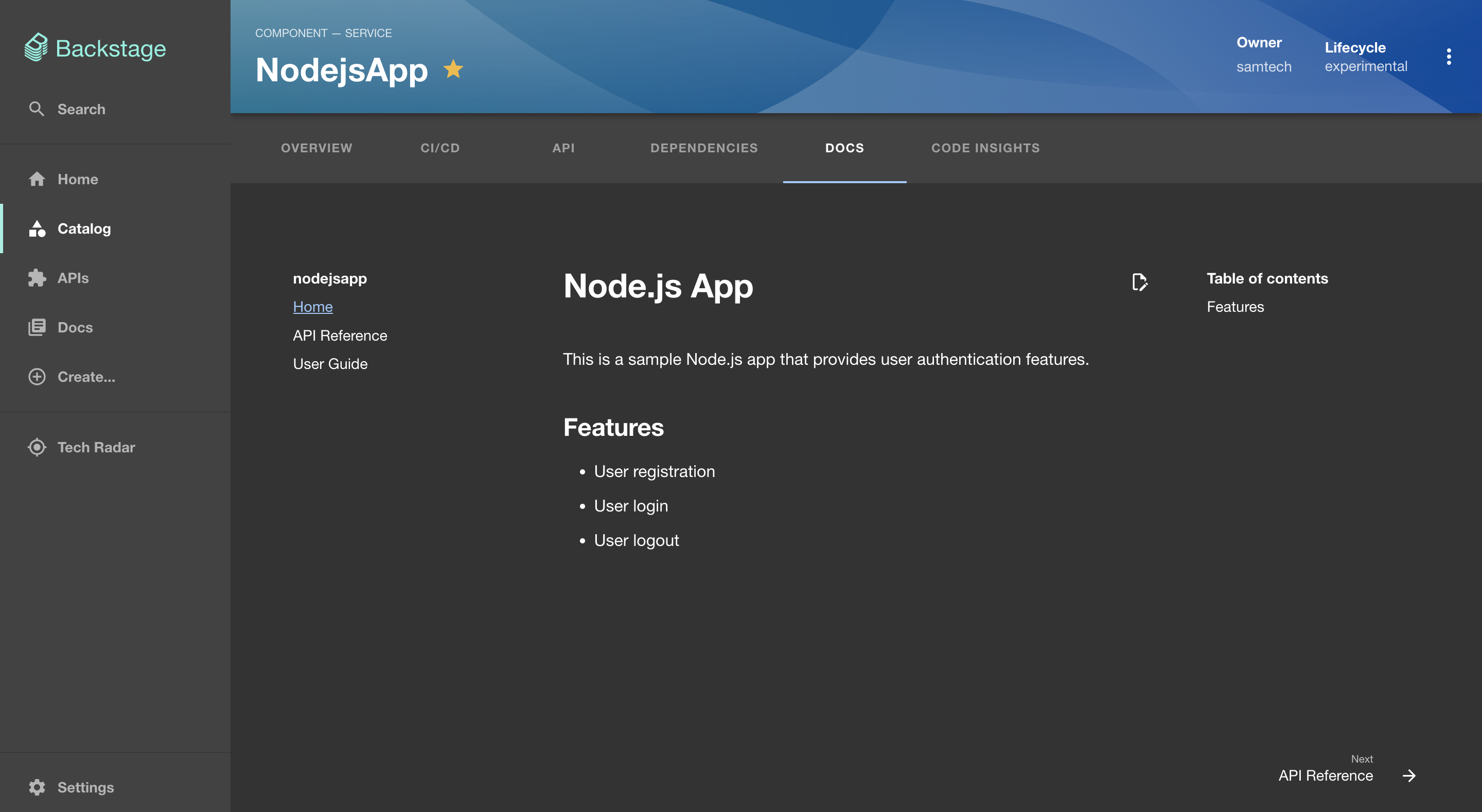The height and width of the screenshot is (812, 1482).
Task: Click the 'COMPONENT — SERVICE' header label
Action: [x=323, y=33]
